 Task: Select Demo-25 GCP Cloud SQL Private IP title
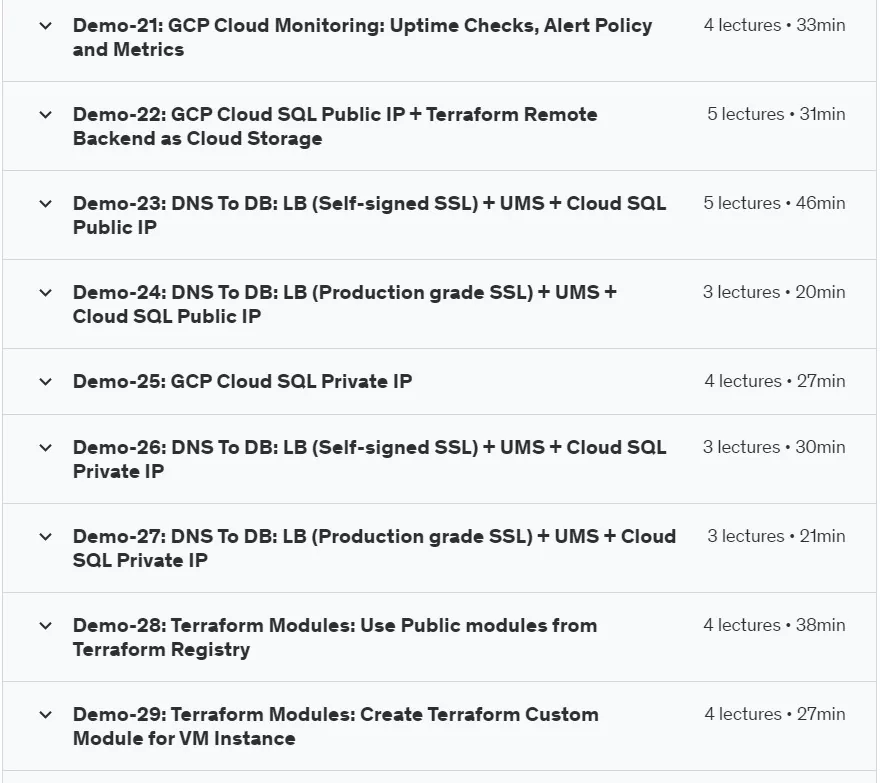(242, 382)
